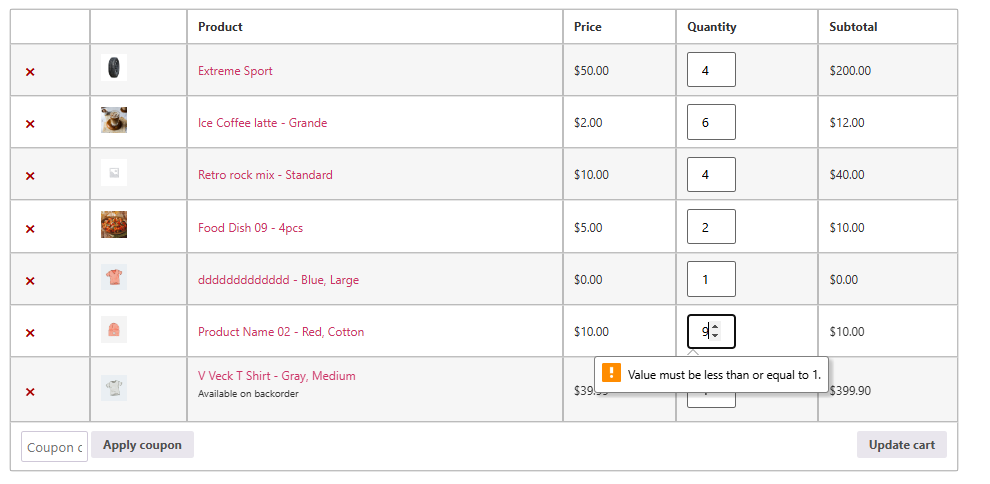Remove Product Name 02 item
Image resolution: width=990 pixels, height=484 pixels.
pos(30,333)
